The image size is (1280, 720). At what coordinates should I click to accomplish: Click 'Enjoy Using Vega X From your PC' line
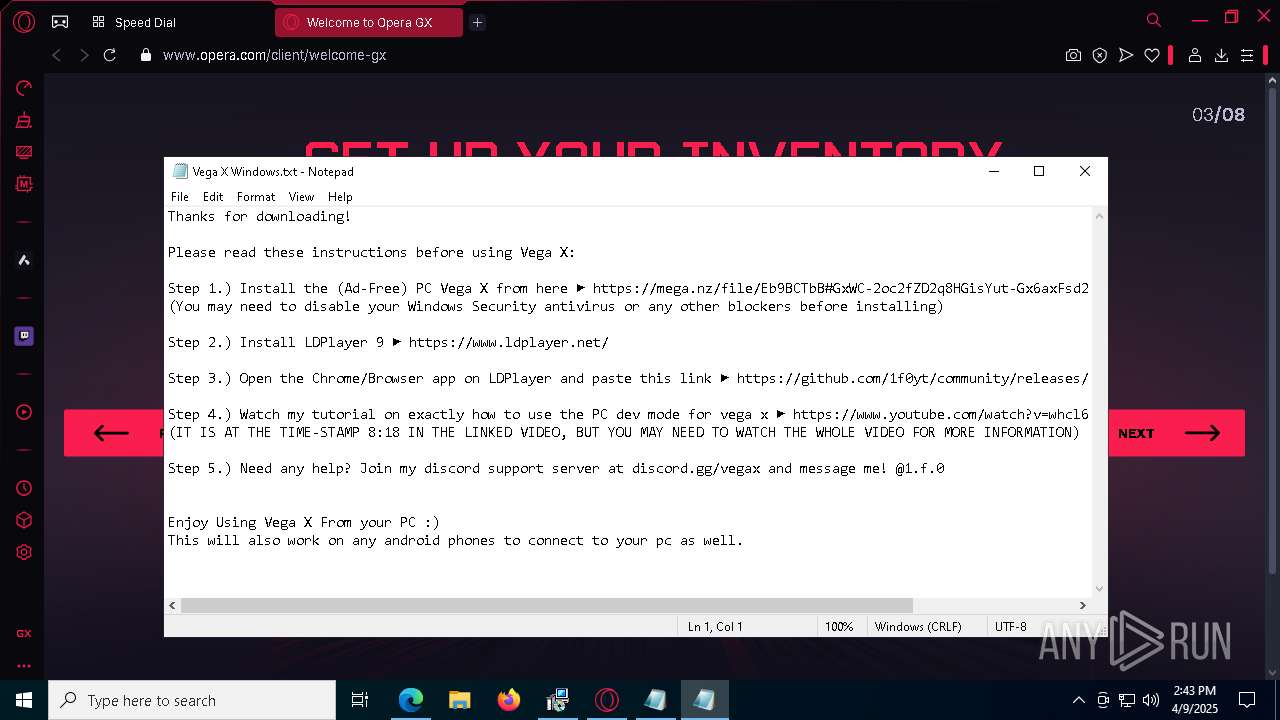pos(303,522)
